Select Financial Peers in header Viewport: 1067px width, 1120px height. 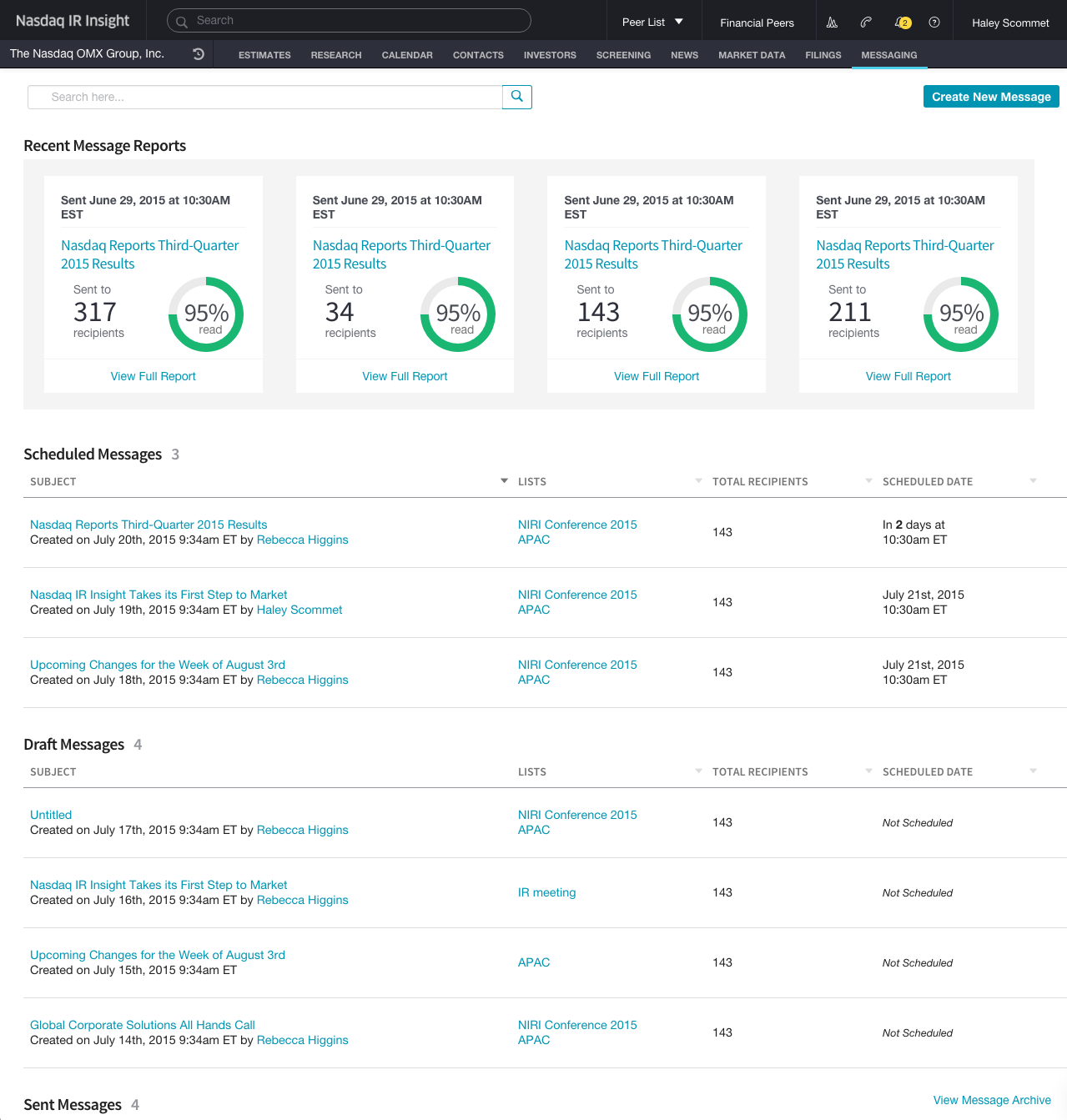point(757,23)
